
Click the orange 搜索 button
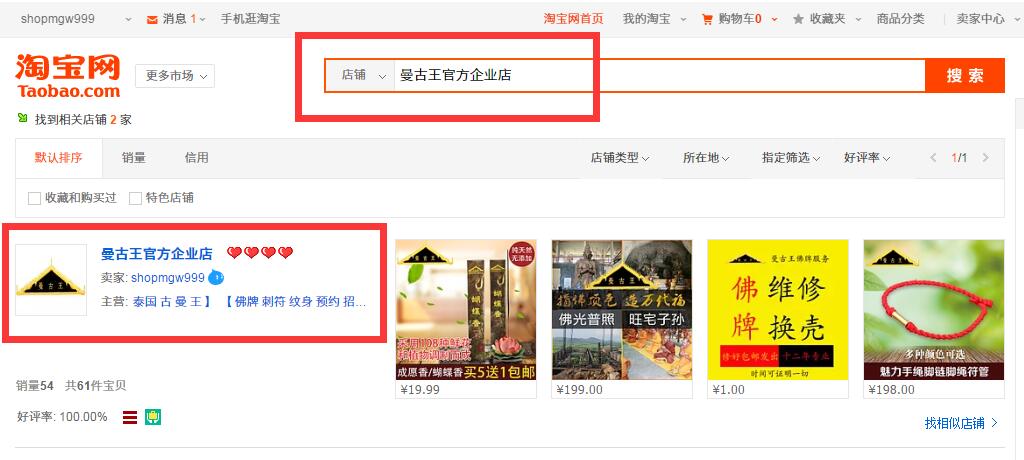pyautogui.click(x=965, y=76)
